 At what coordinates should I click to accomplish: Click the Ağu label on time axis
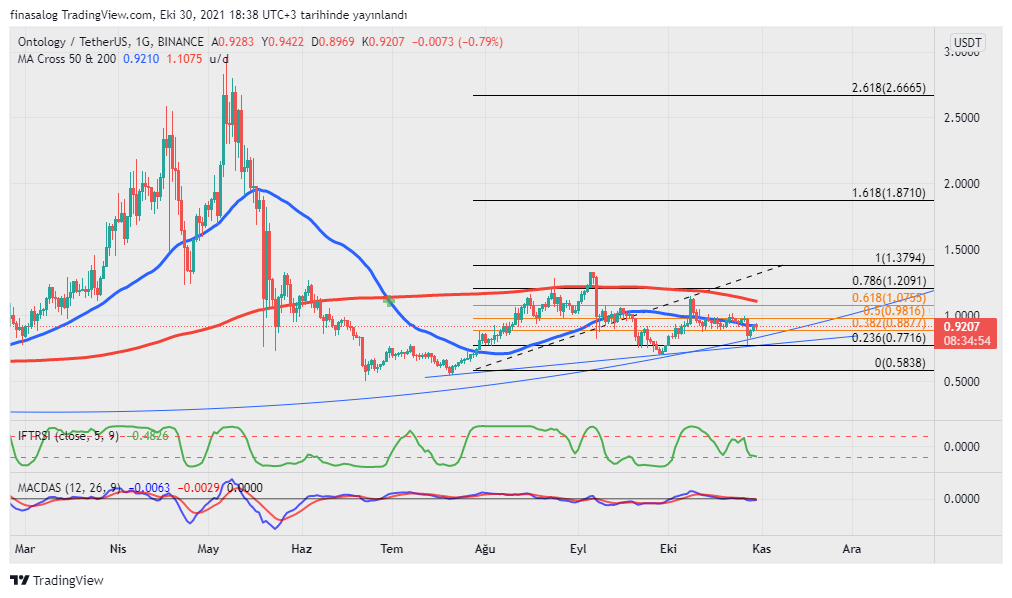485,549
